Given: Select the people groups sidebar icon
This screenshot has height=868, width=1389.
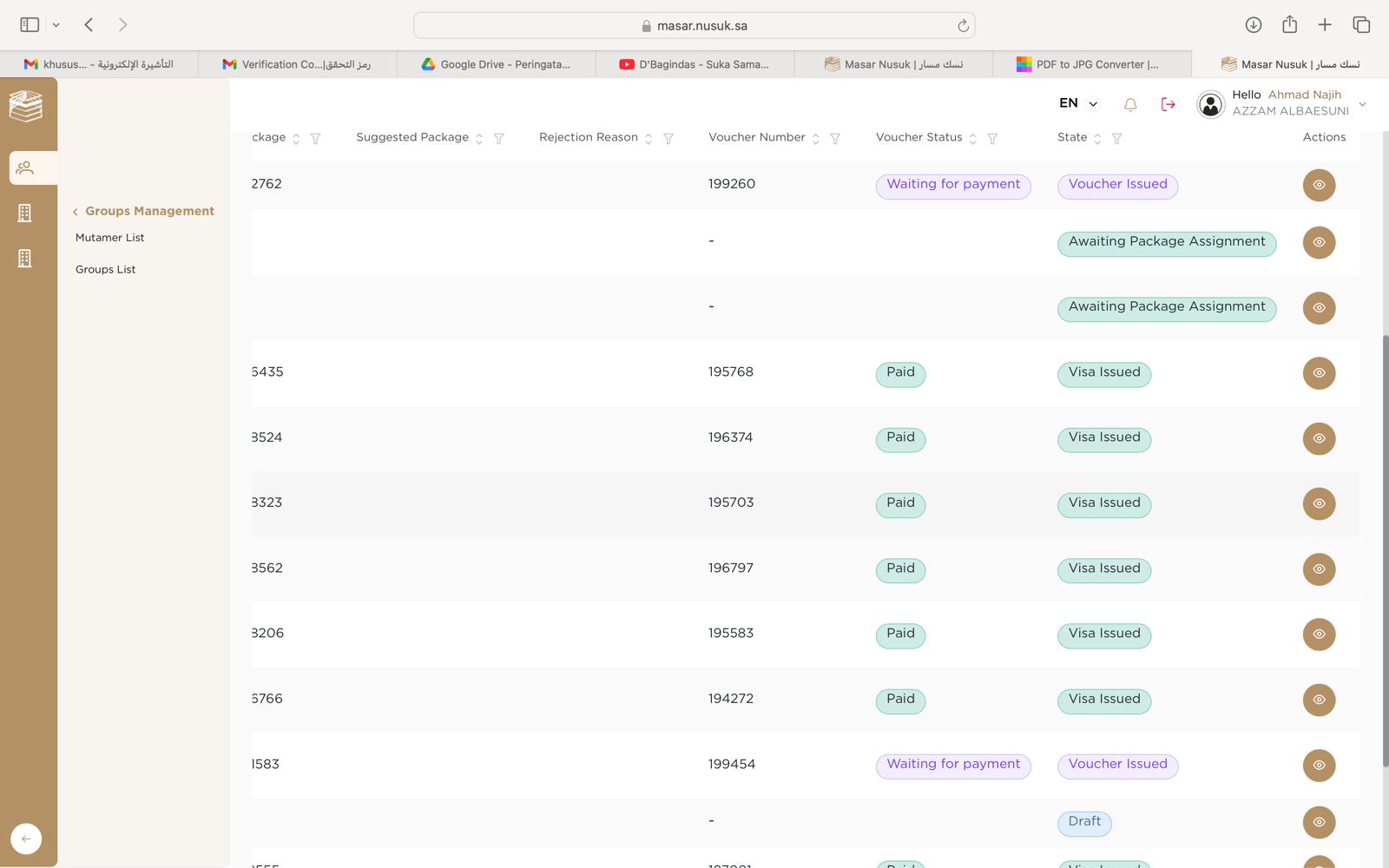Looking at the screenshot, I should point(25,168).
